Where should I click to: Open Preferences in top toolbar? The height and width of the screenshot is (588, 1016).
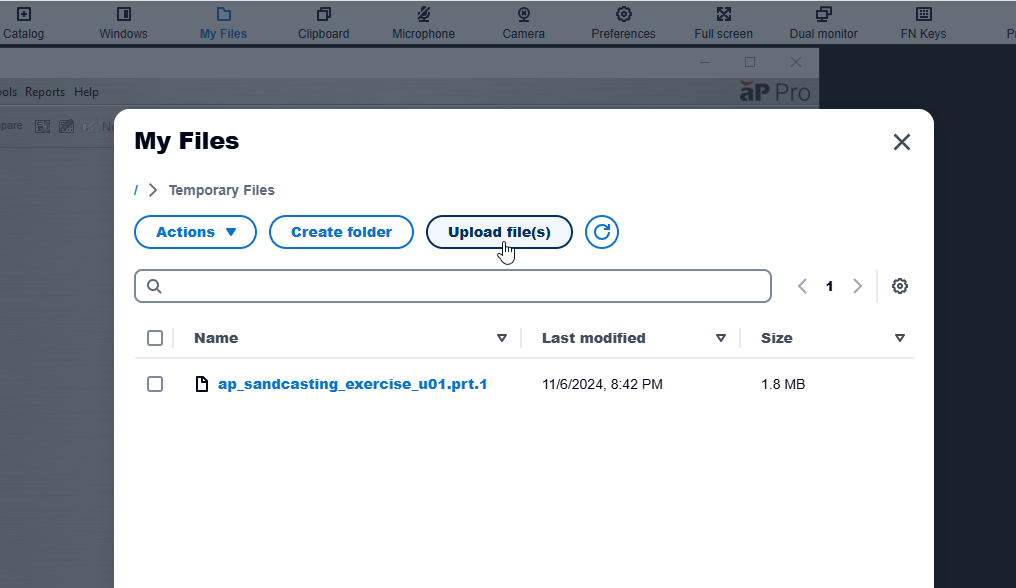click(623, 23)
